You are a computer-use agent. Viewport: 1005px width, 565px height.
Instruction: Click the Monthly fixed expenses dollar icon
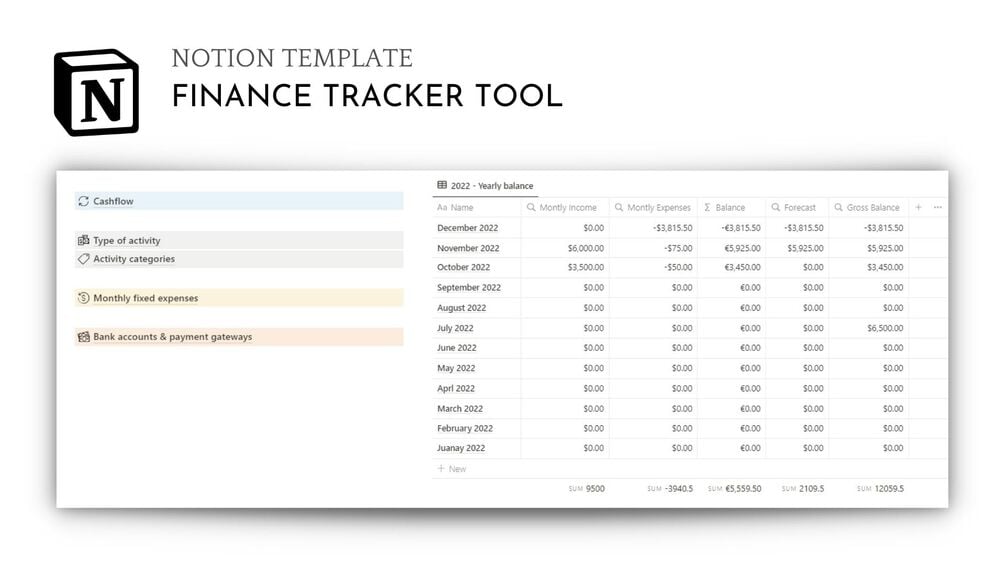(x=83, y=298)
